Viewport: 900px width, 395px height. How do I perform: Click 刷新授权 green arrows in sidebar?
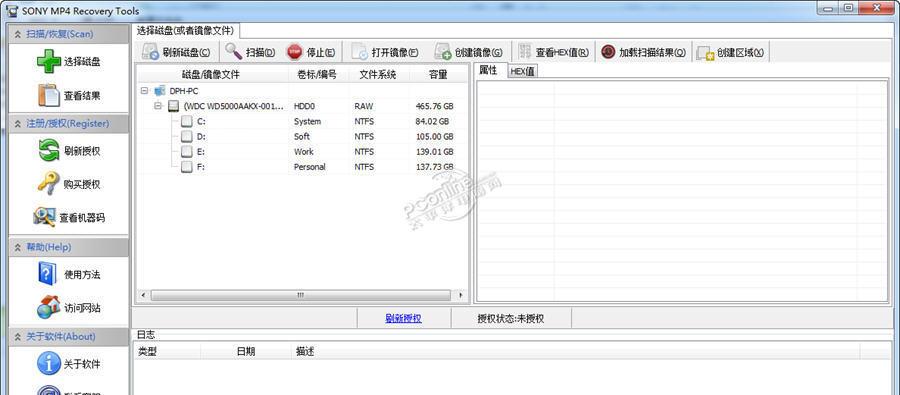click(49, 151)
